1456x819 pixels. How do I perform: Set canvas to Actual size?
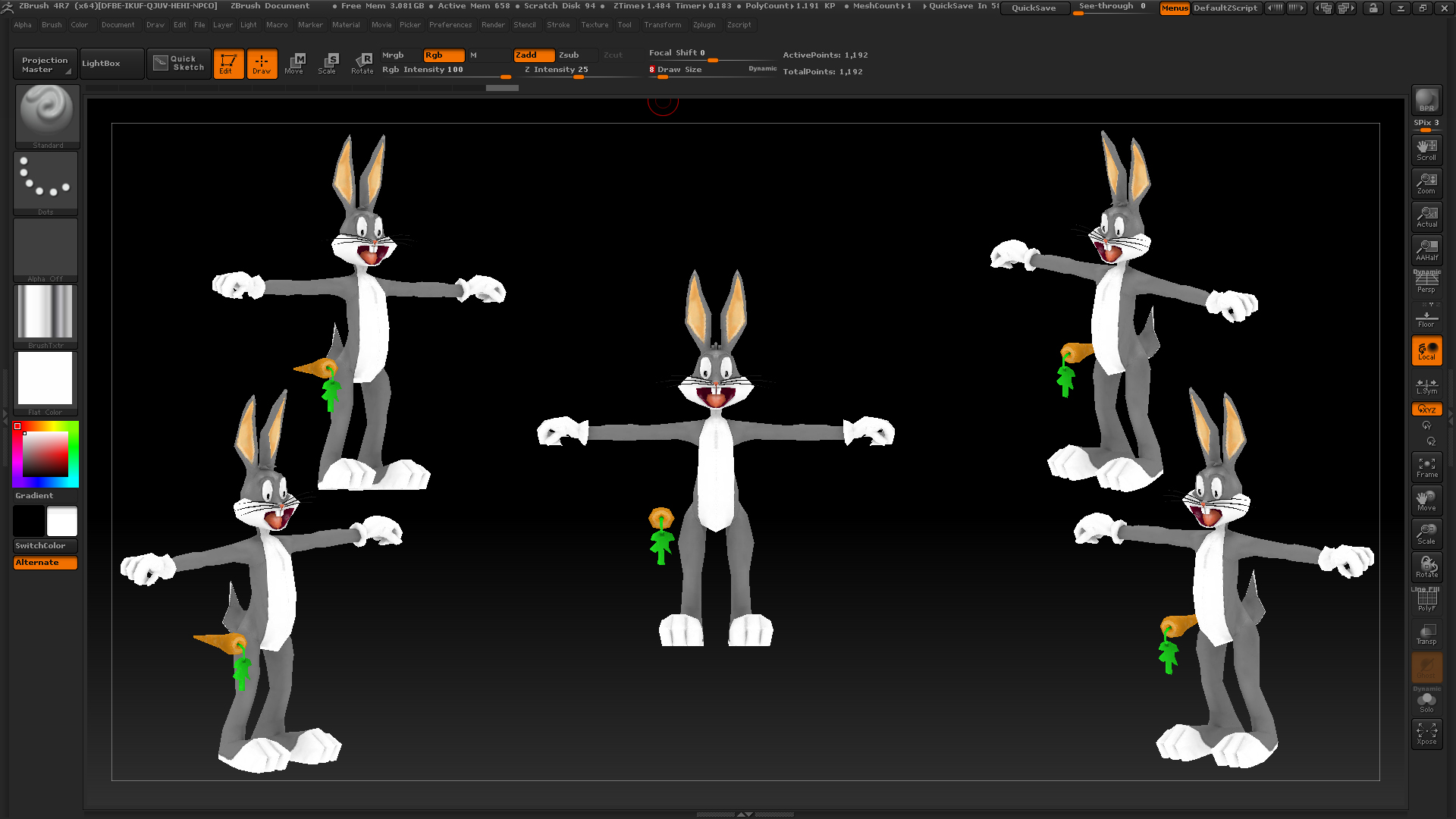click(1426, 216)
